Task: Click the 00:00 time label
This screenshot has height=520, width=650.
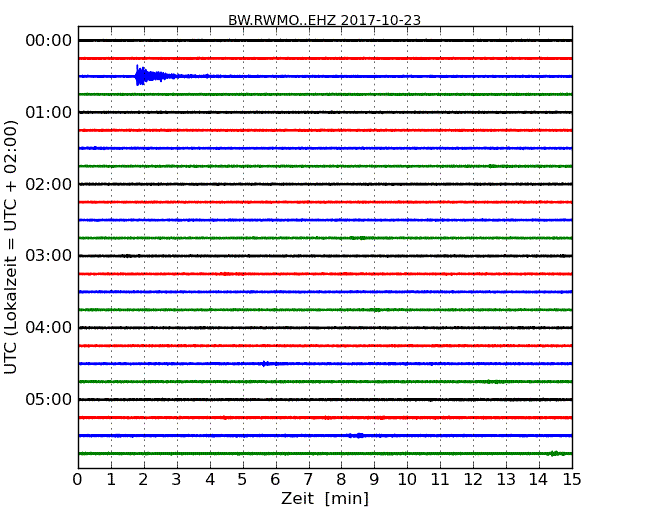Action: coord(49,41)
